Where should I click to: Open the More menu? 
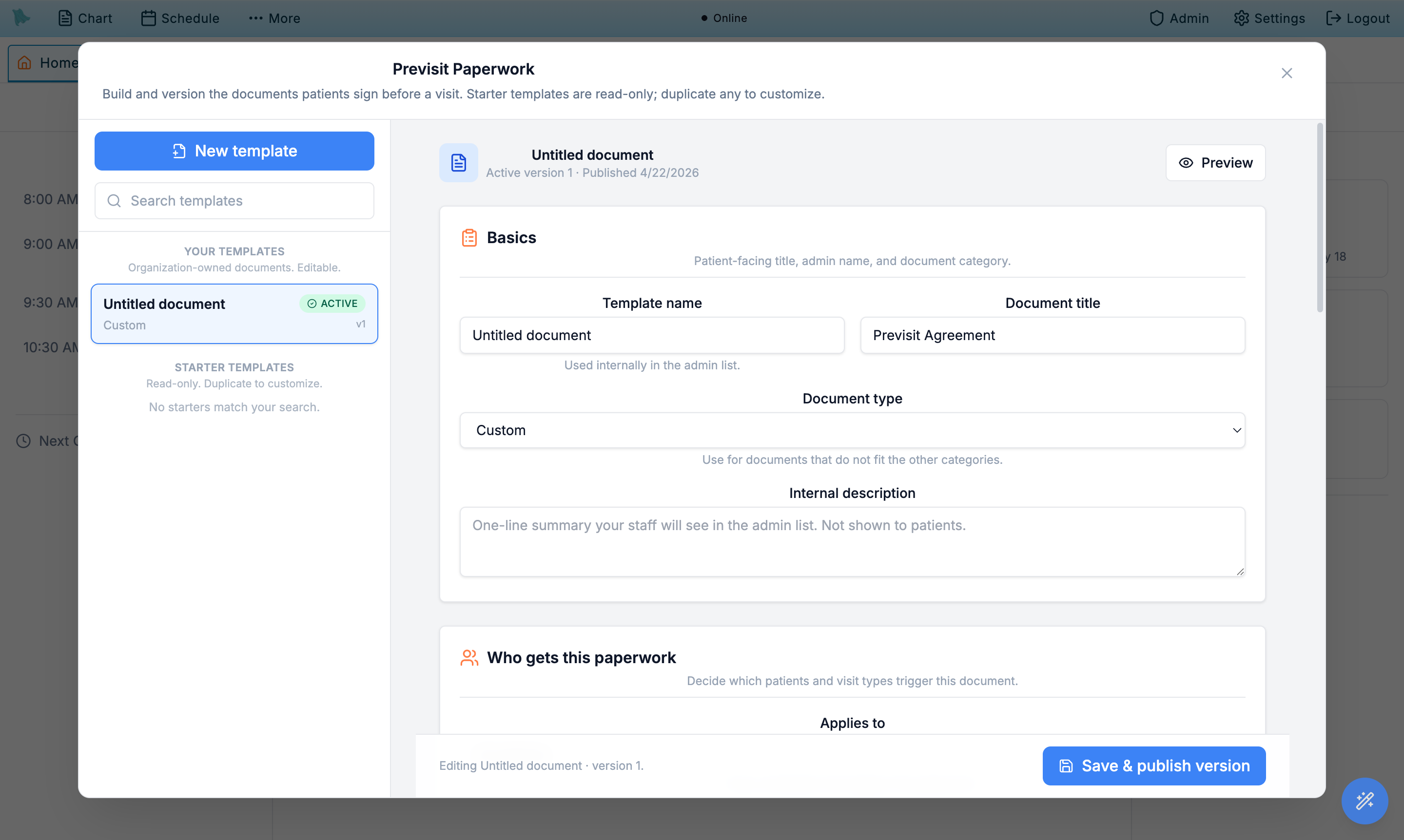274,18
